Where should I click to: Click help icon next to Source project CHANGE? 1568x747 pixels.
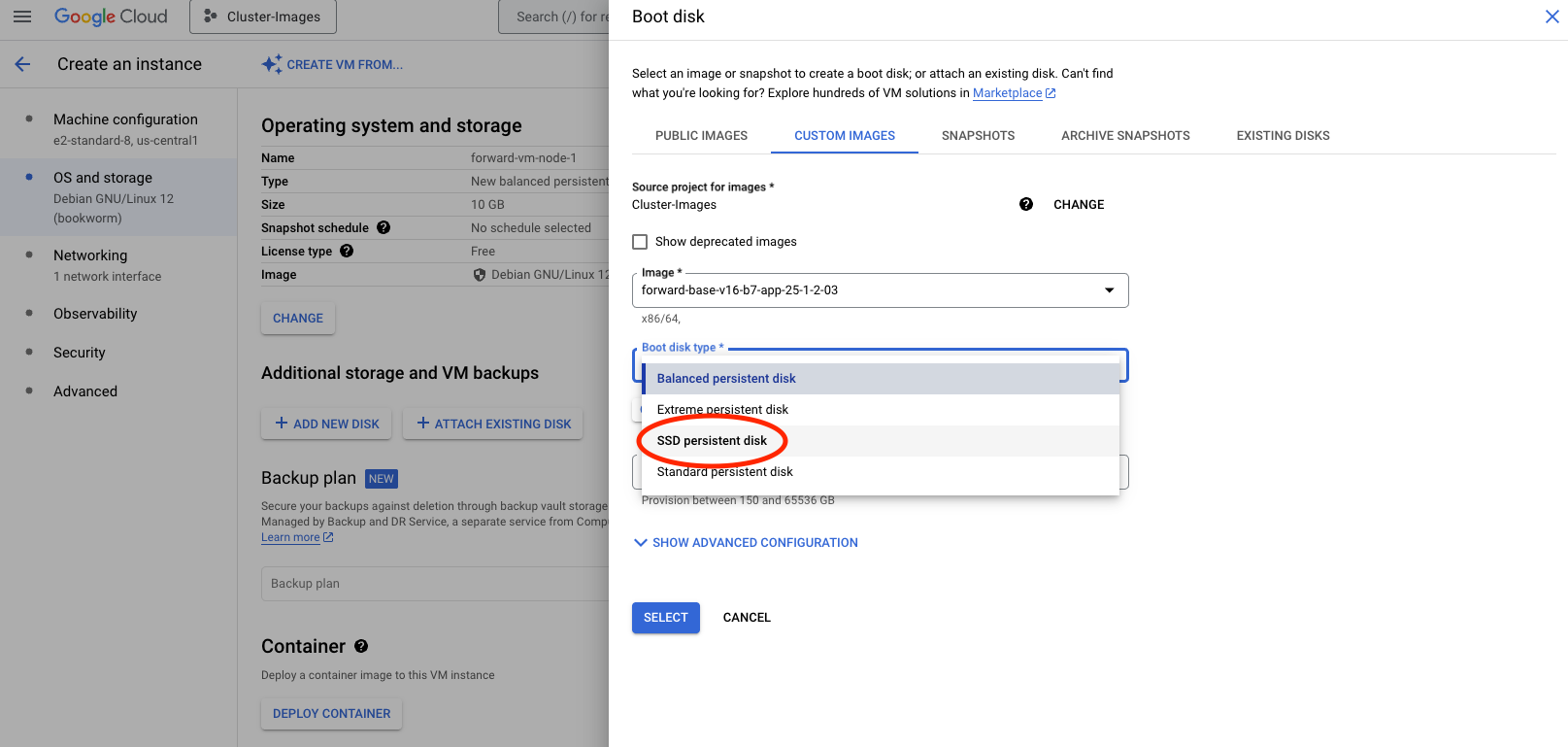[x=1026, y=204]
